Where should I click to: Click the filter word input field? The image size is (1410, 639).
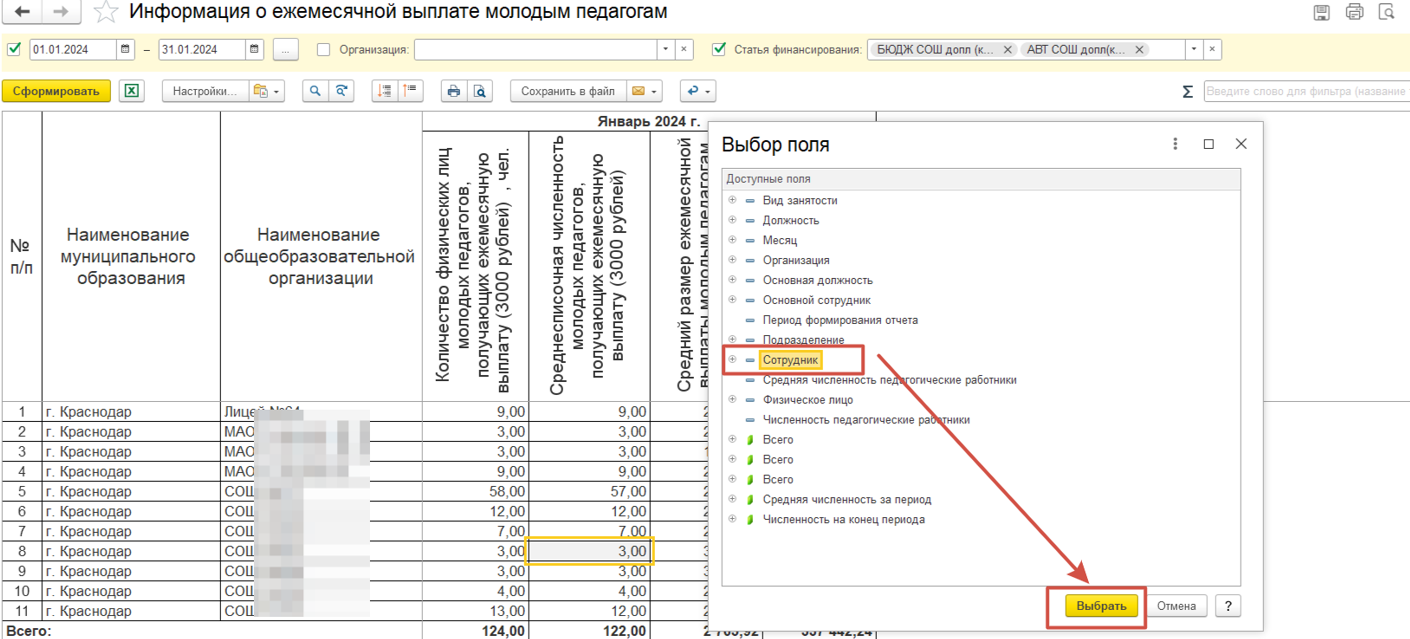[x=1305, y=91]
